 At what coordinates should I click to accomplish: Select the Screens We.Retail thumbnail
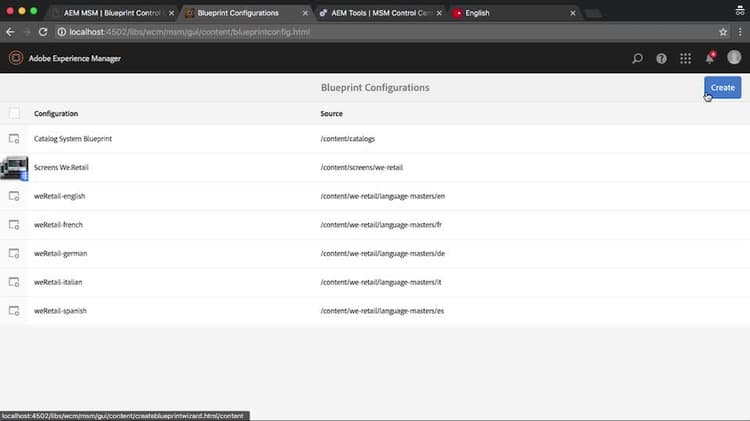point(14,168)
